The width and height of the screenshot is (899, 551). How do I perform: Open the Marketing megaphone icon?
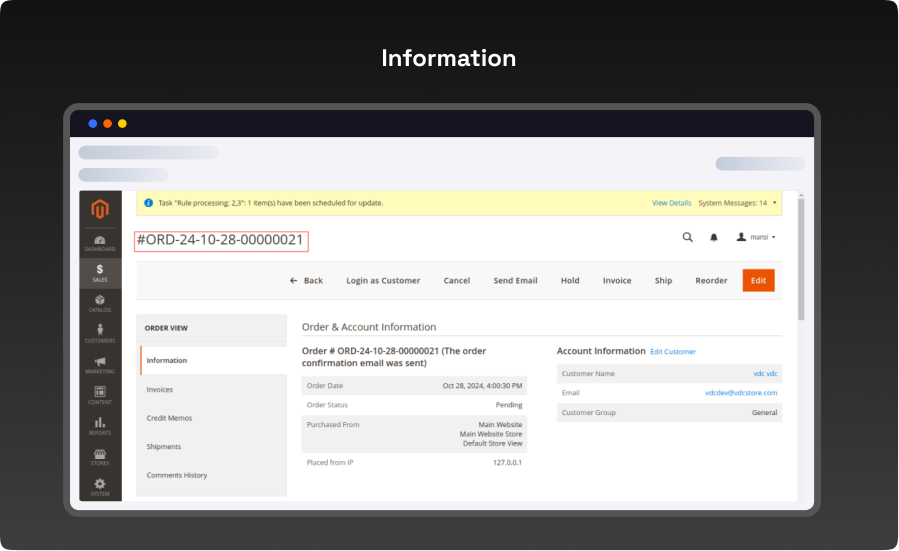point(100,365)
